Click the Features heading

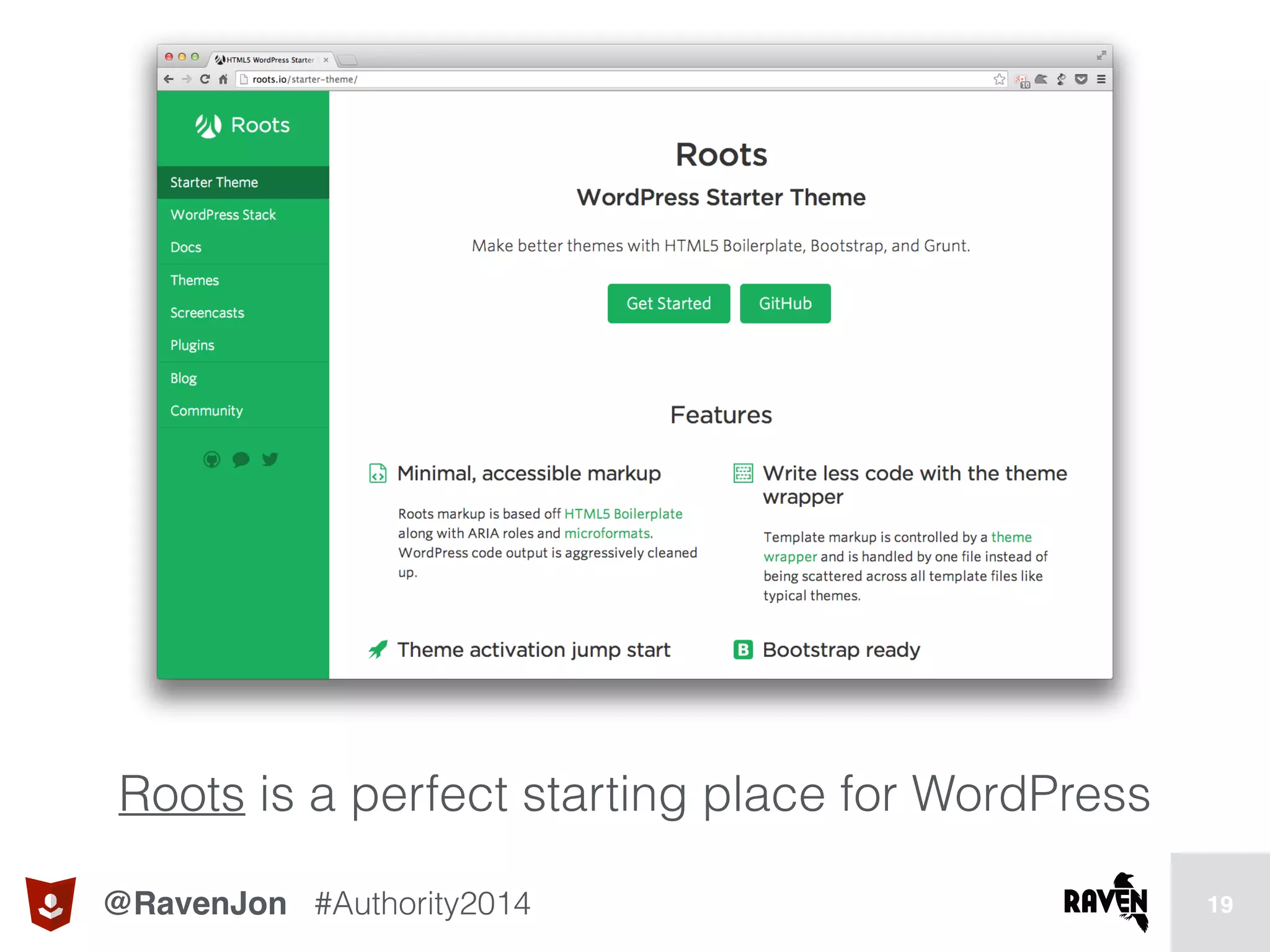pos(721,415)
